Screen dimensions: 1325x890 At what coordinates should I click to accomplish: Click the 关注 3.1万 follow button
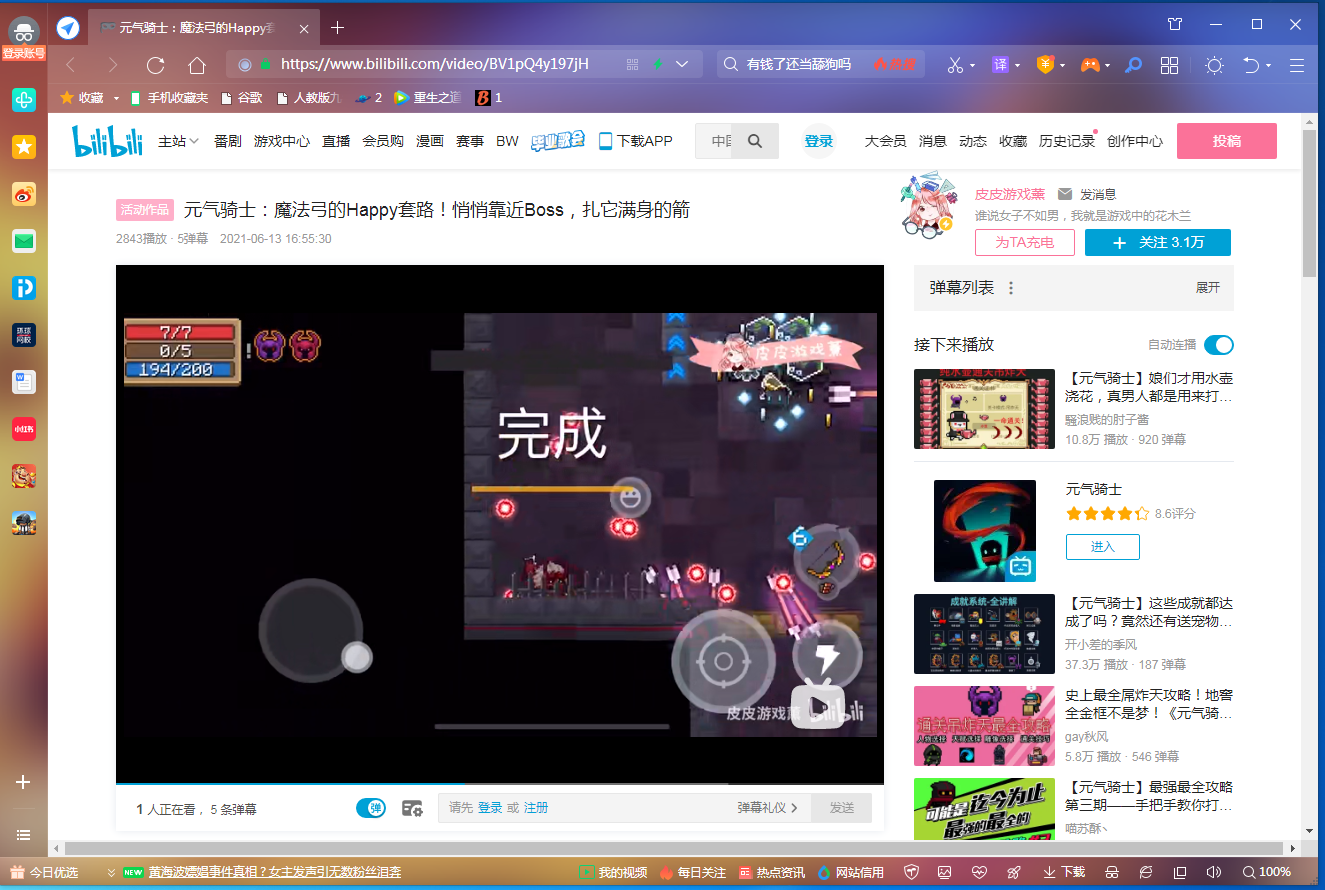(1158, 243)
